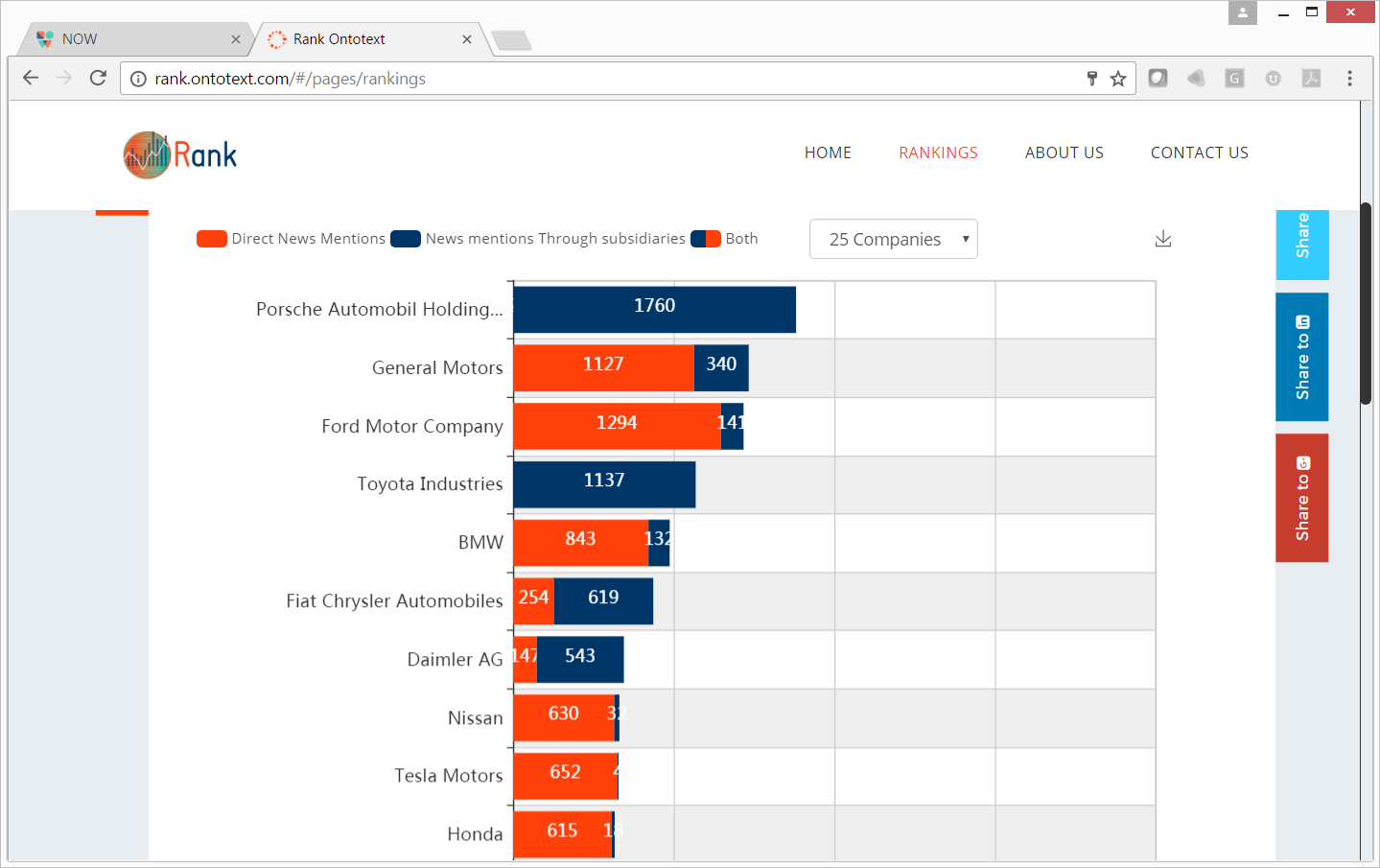The height and width of the screenshot is (868, 1380).
Task: Click General Motors orange segment 1127
Action: point(603,368)
